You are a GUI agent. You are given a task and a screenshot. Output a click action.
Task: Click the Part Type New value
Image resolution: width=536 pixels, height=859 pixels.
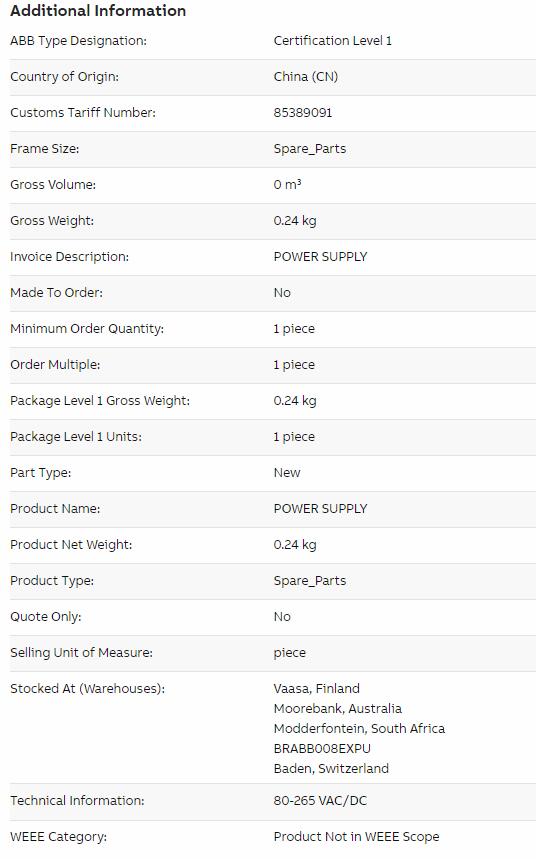point(287,473)
